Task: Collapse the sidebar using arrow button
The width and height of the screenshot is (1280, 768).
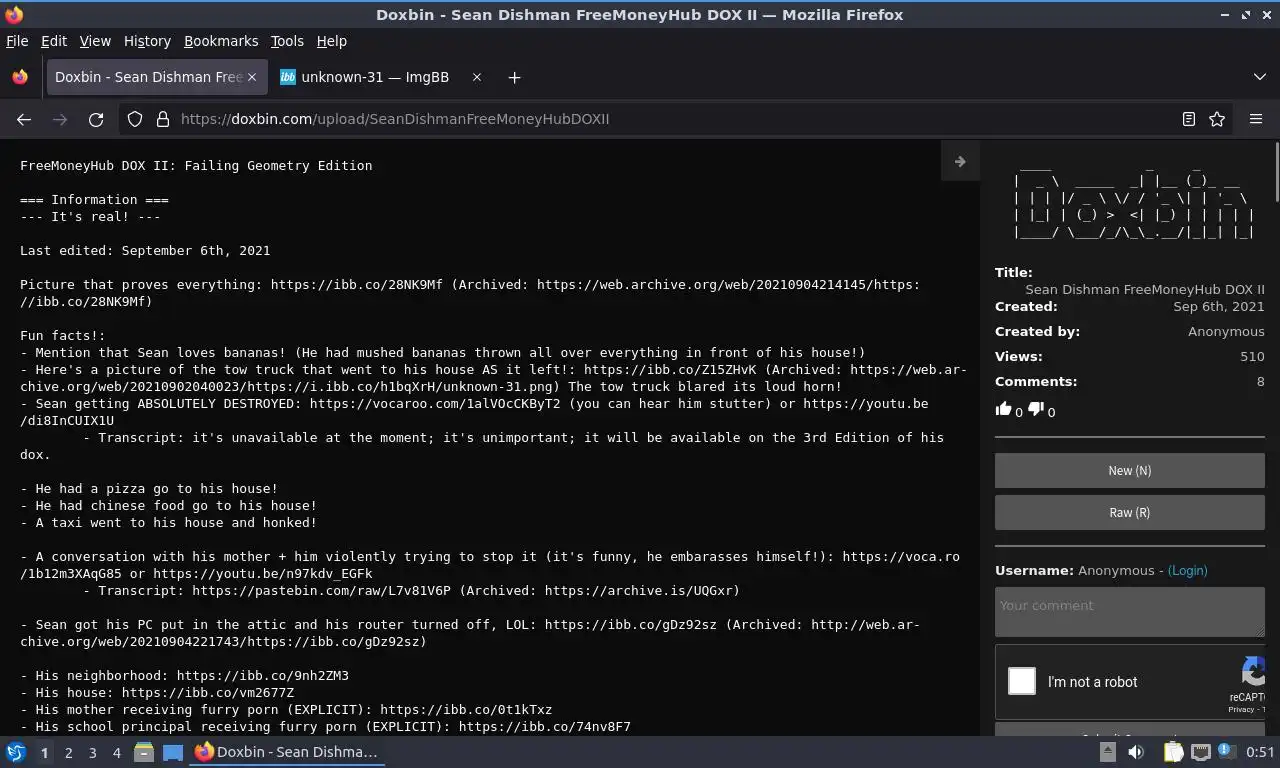Action: pos(960,161)
